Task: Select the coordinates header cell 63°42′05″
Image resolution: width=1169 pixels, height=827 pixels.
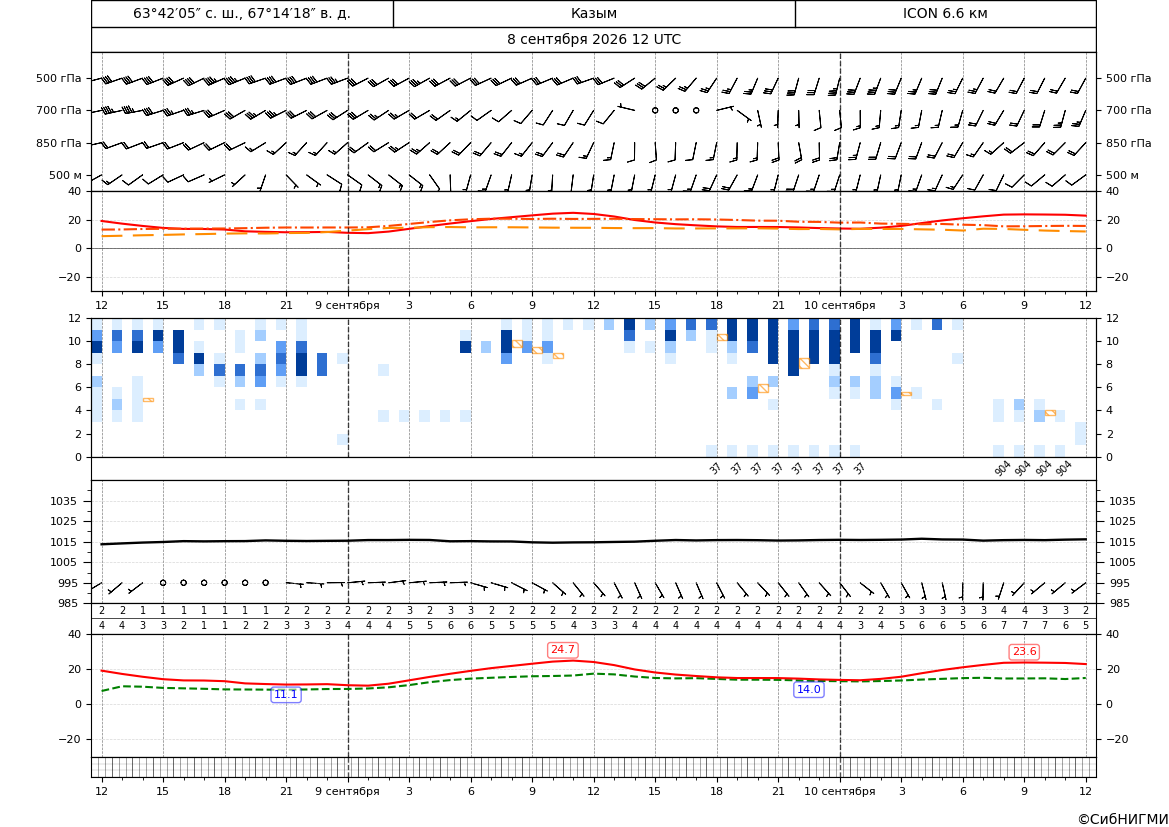Action: (x=242, y=13)
